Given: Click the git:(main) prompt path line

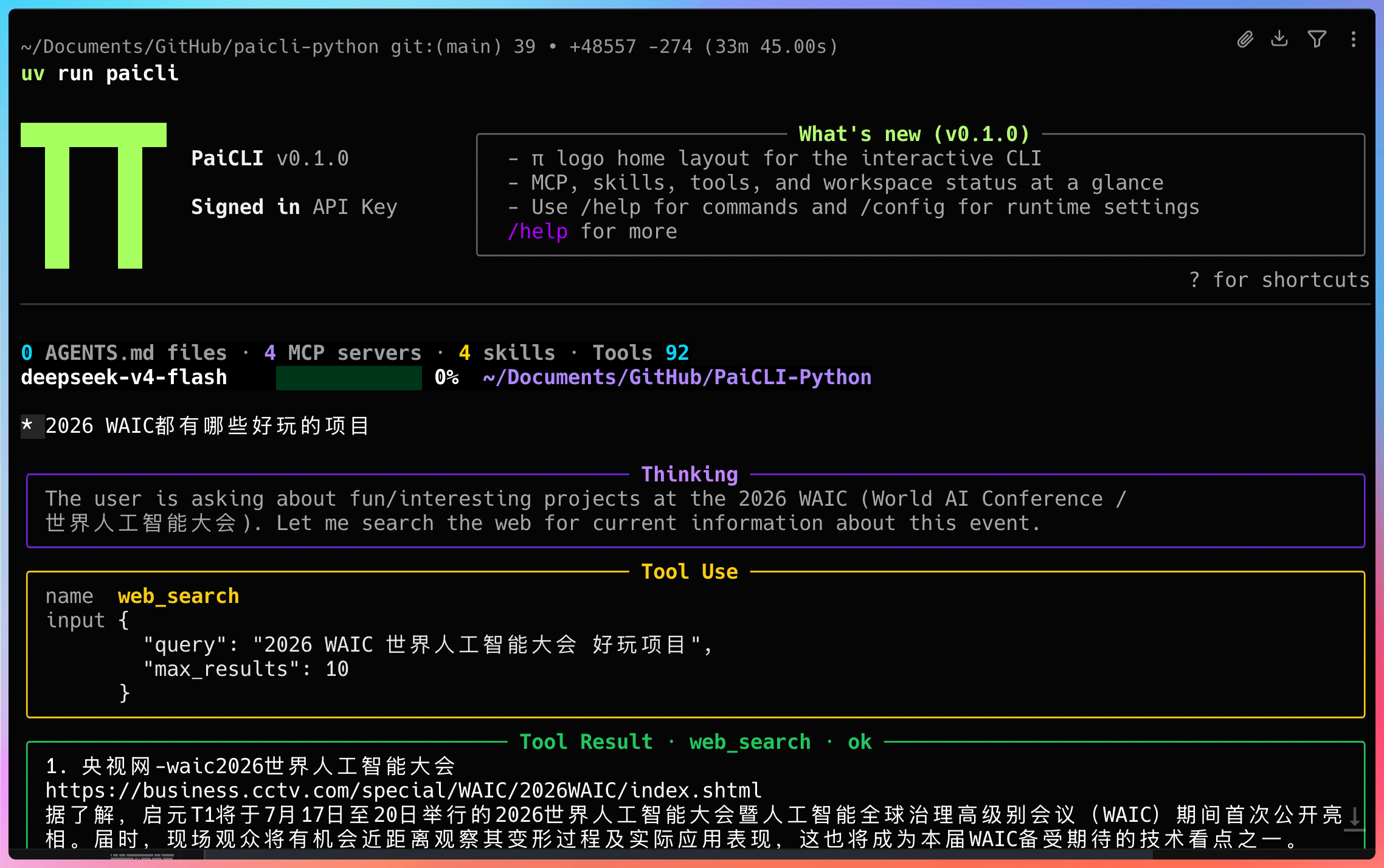Looking at the screenshot, I should pos(429,47).
